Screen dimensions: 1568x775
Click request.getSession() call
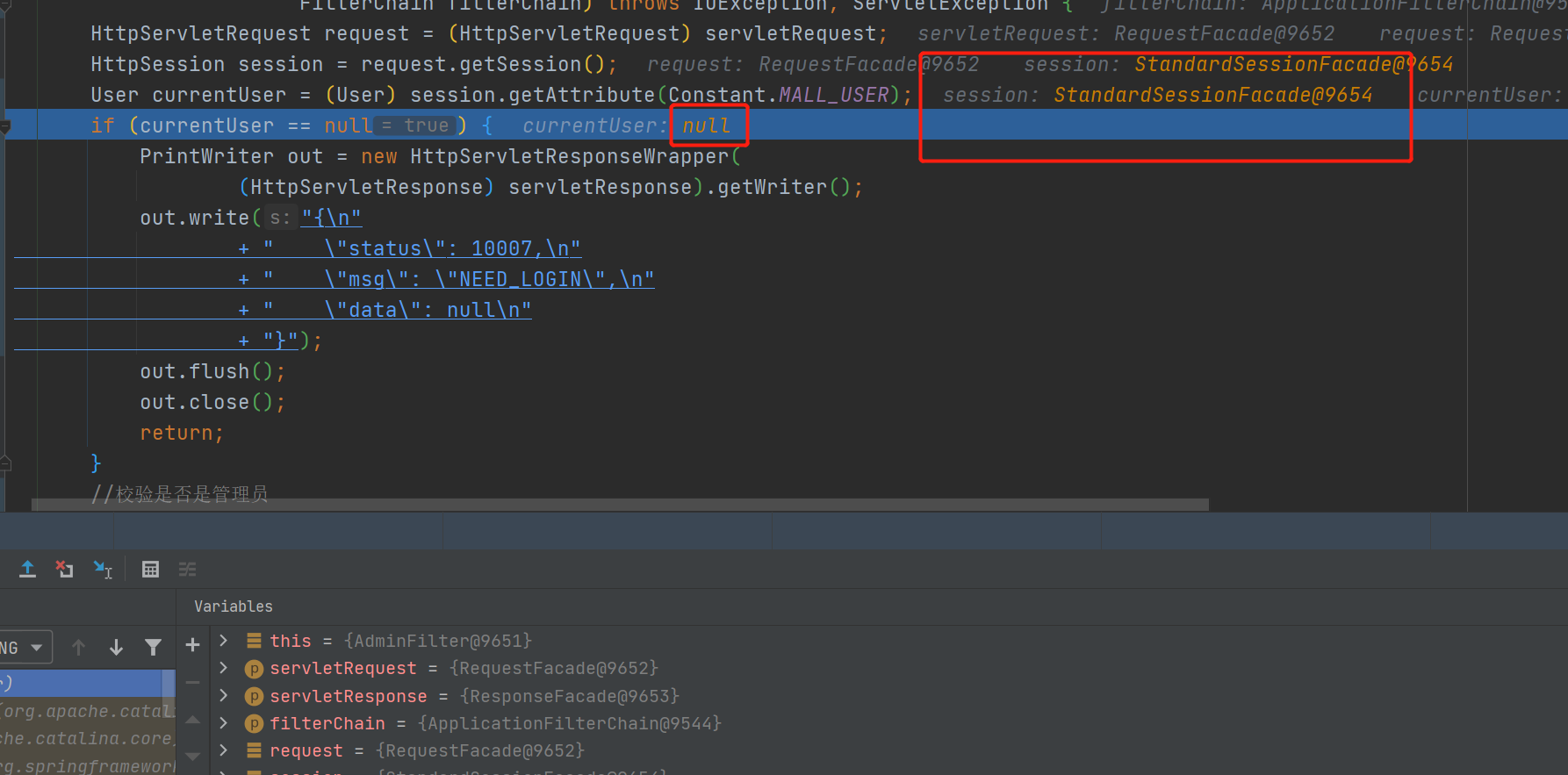coord(483,64)
